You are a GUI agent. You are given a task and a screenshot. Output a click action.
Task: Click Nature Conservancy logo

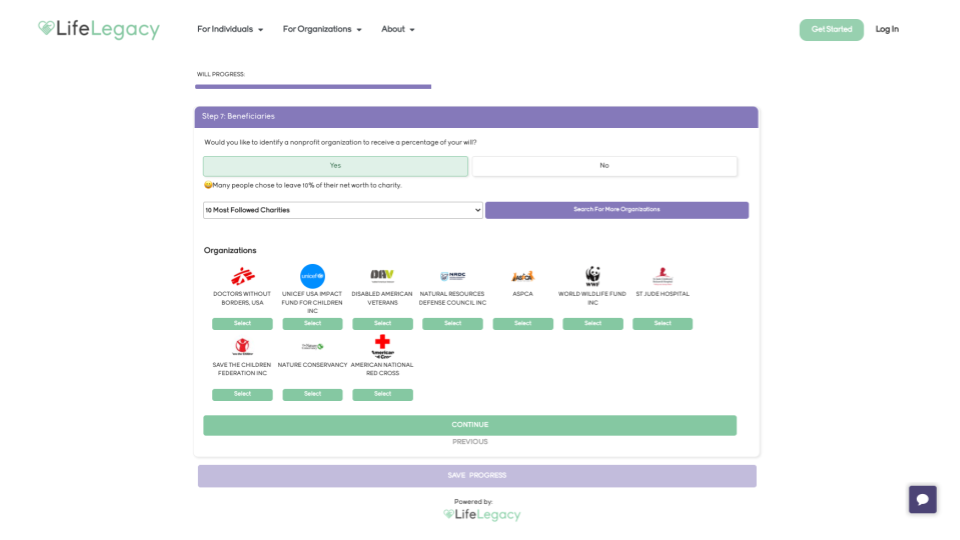tap(312, 347)
